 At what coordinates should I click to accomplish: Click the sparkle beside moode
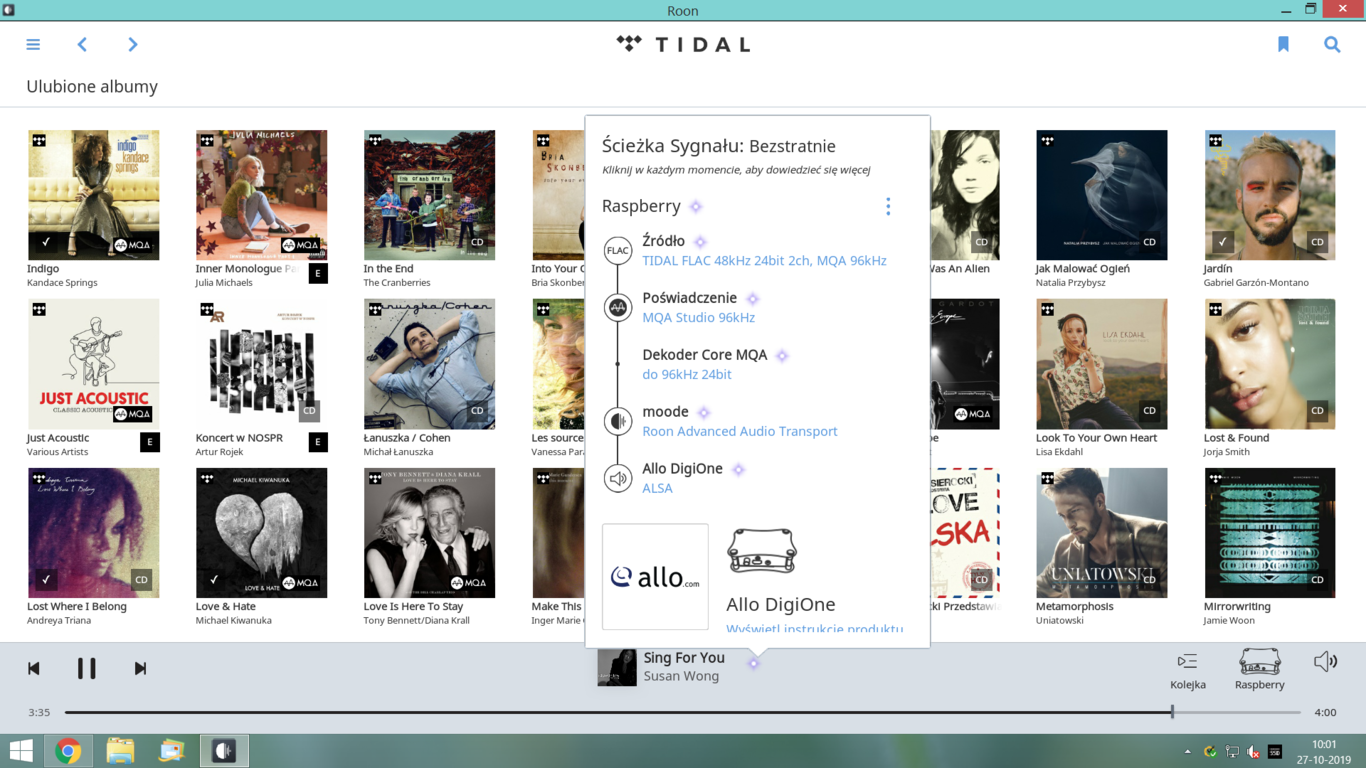coord(703,413)
